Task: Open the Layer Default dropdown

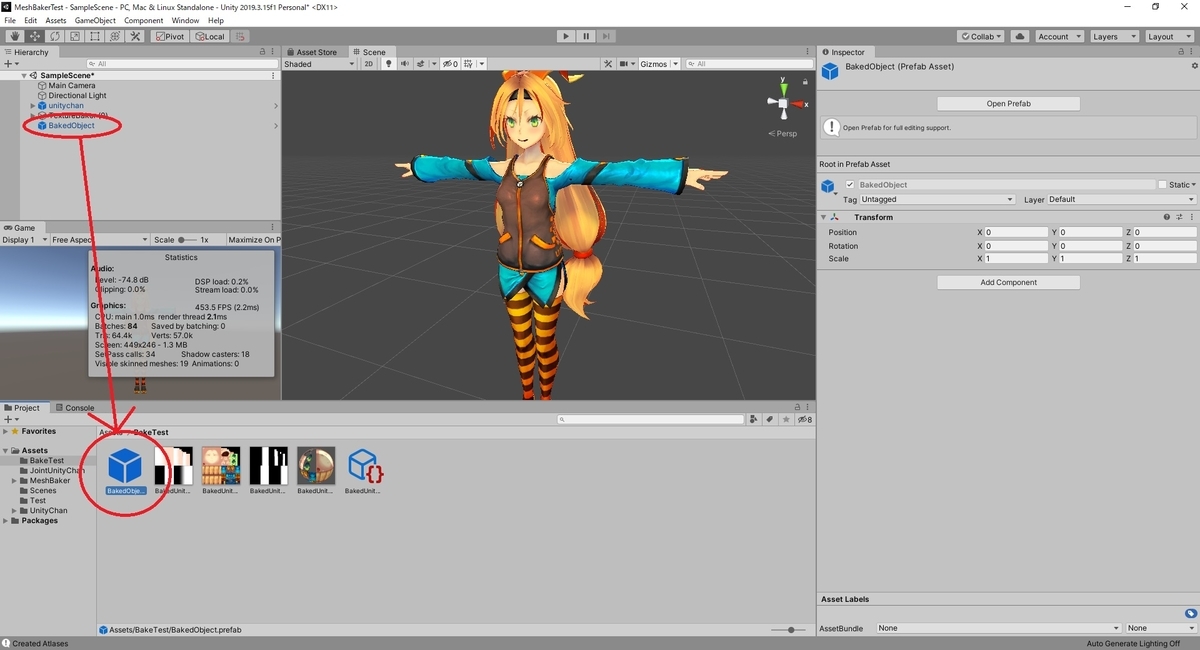Action: 1120,199
